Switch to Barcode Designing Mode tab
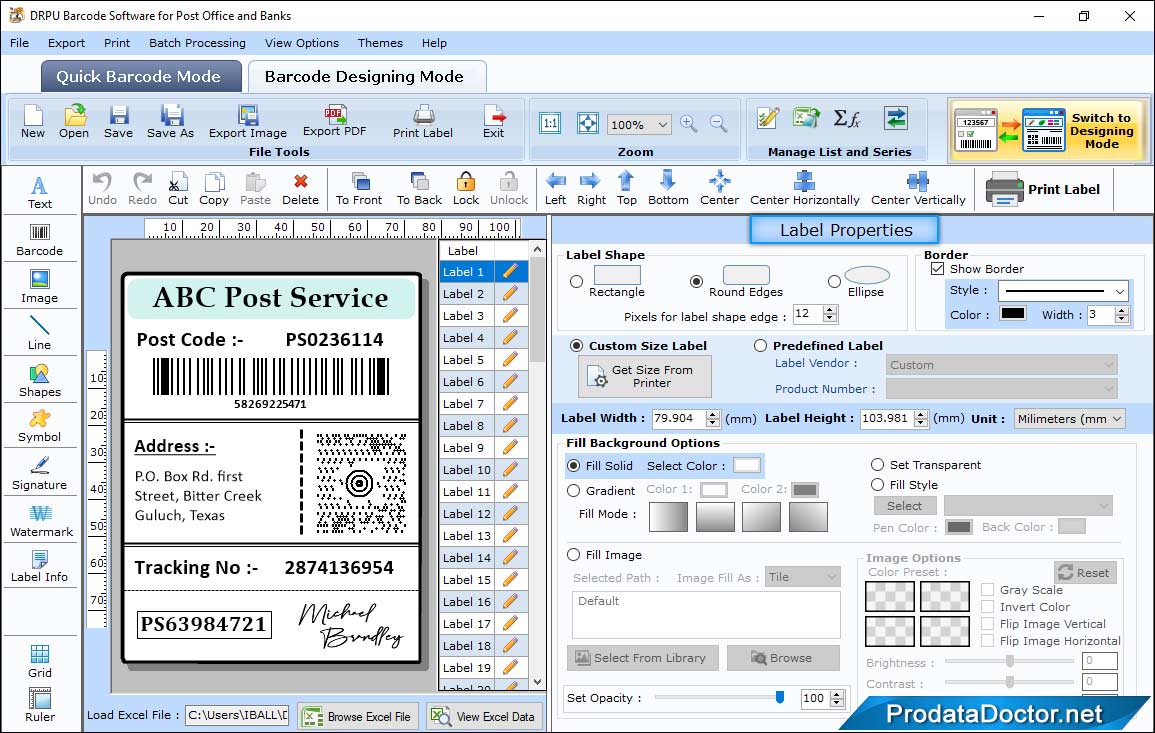The width and height of the screenshot is (1155, 733). pos(365,77)
